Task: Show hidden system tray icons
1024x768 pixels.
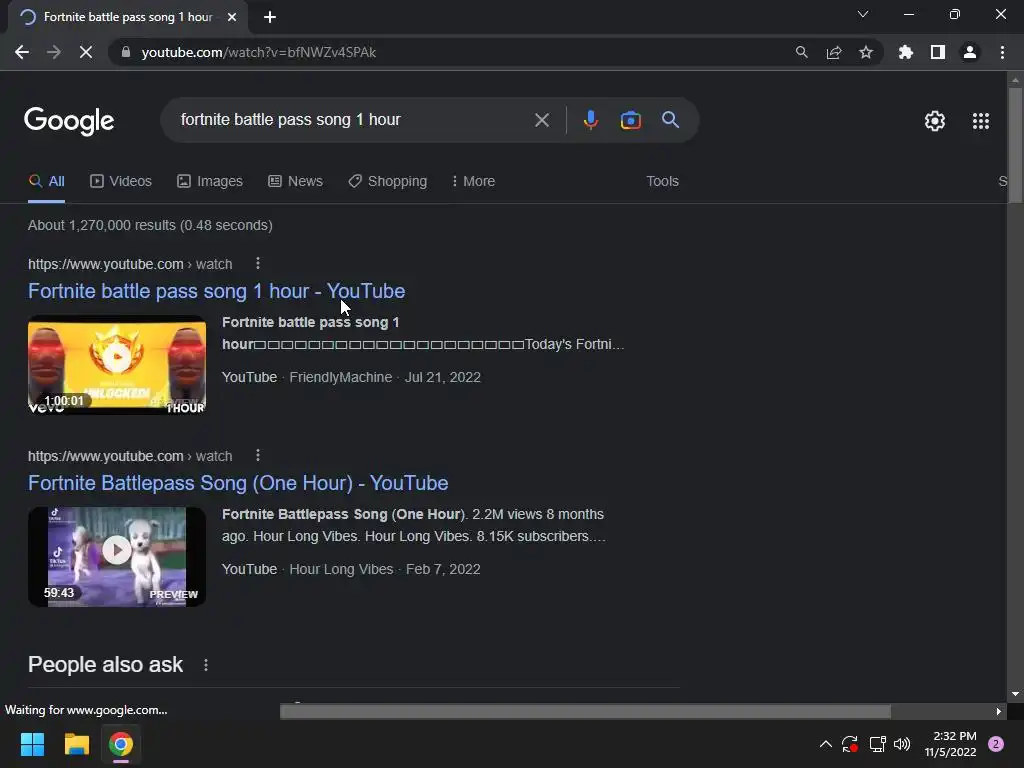Action: [825, 744]
